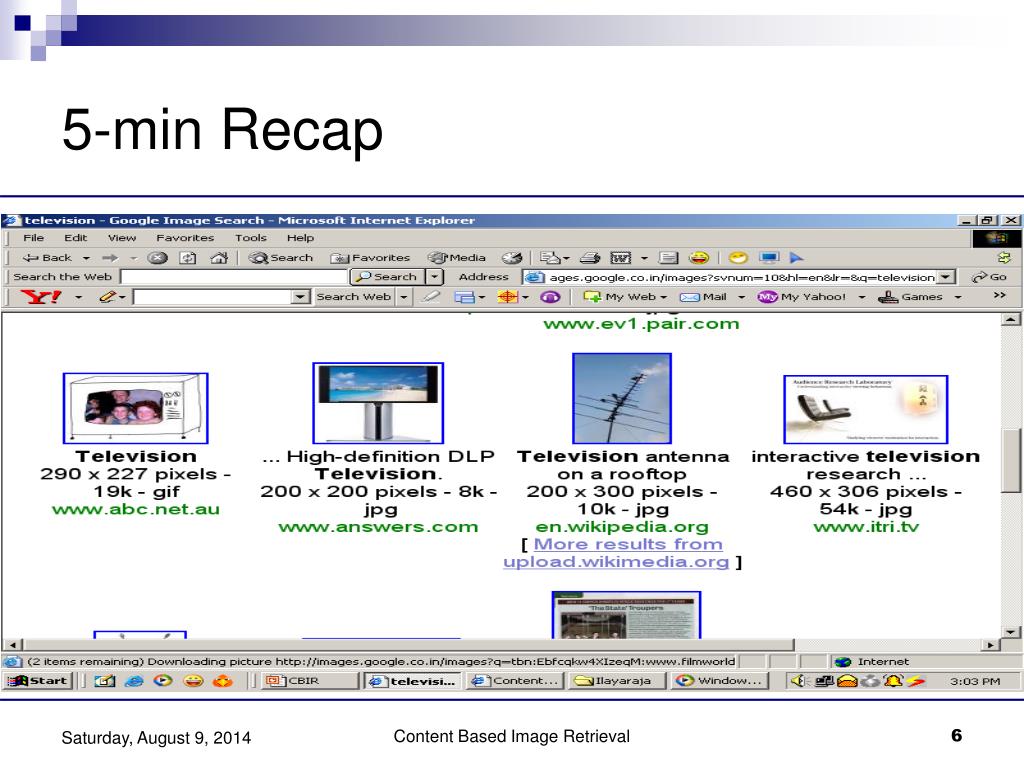The width and height of the screenshot is (1024, 768).
Task: Click the horizontal scrollbar right arrow
Action: coord(991,645)
